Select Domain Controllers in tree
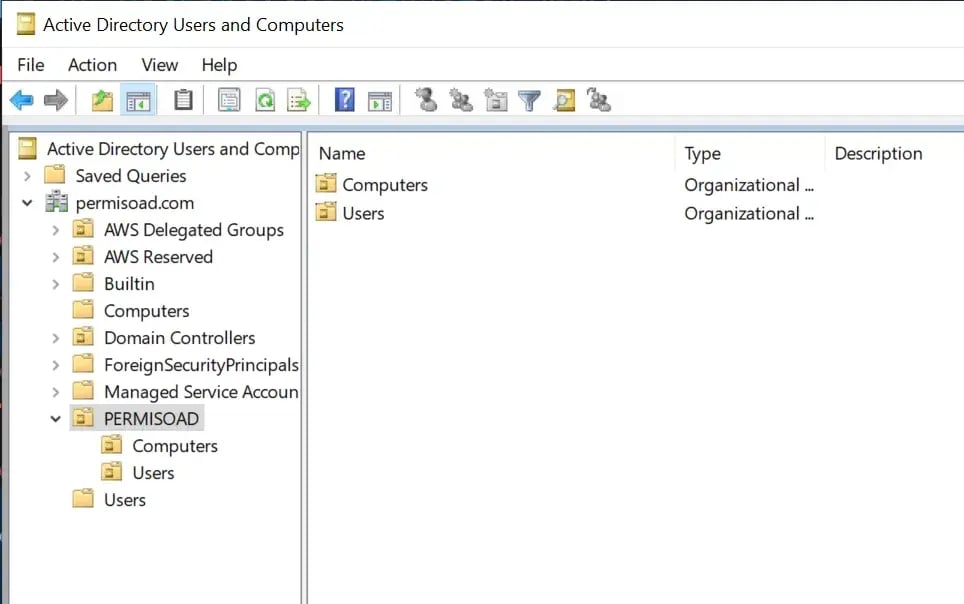This screenshot has height=604, width=964. pos(180,338)
